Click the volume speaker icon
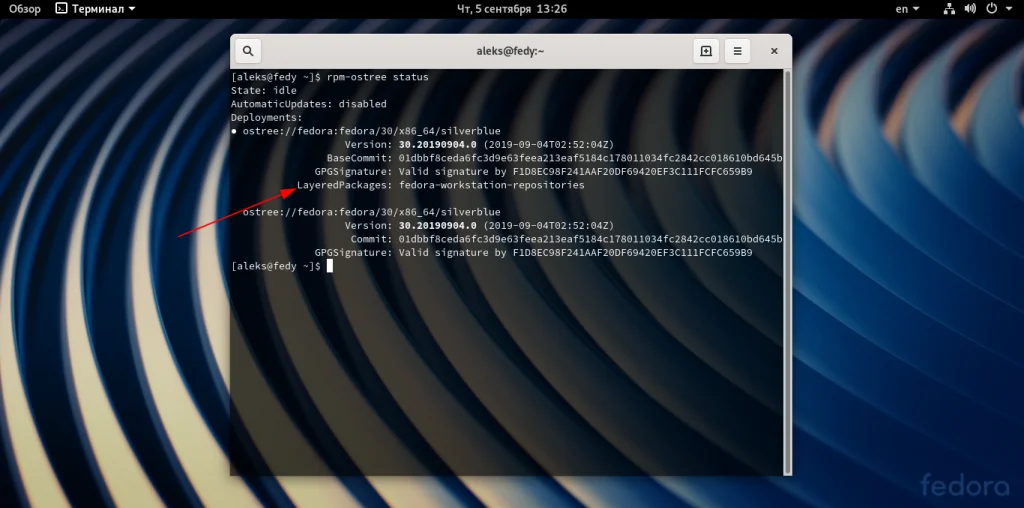The width and height of the screenshot is (1024, 508). click(x=970, y=9)
